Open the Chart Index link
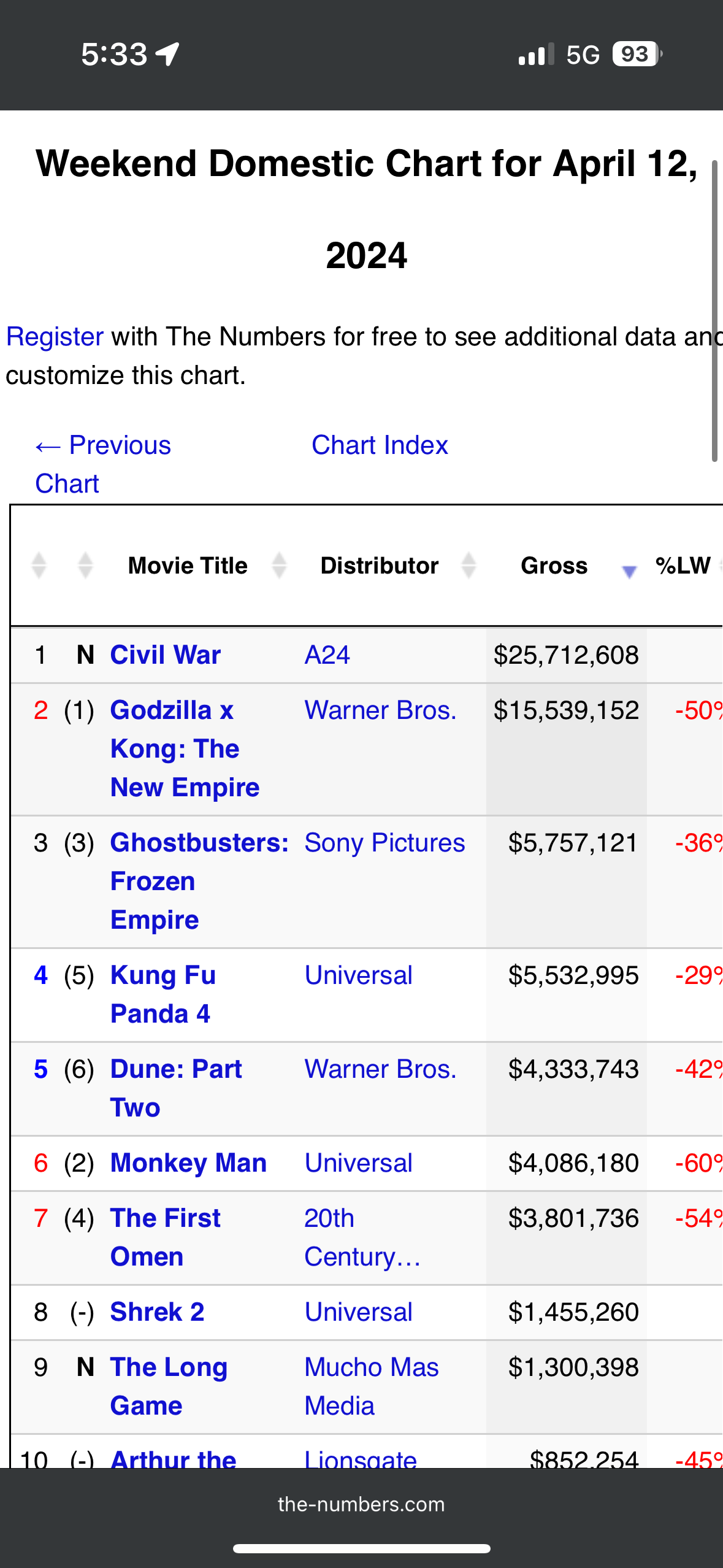This screenshot has height=1568, width=723. pyautogui.click(x=380, y=445)
